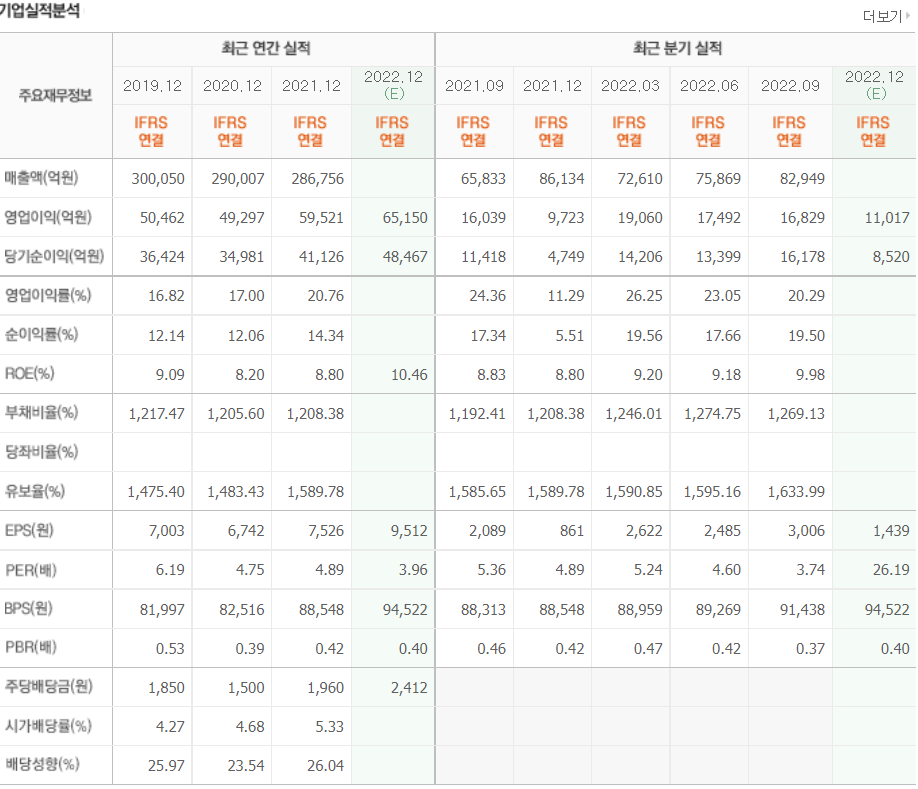Click the ROE(%) row label
The width and height of the screenshot is (918, 789).
(x=29, y=373)
